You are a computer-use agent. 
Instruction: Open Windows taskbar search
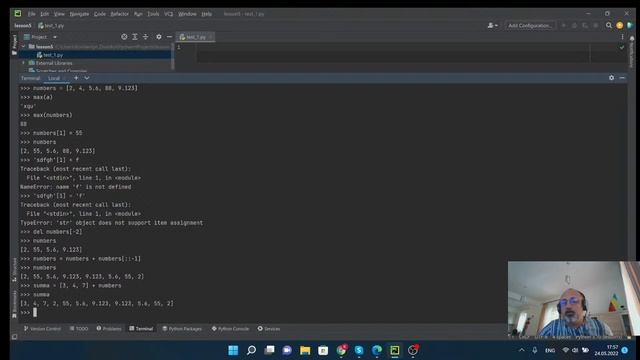point(251,350)
